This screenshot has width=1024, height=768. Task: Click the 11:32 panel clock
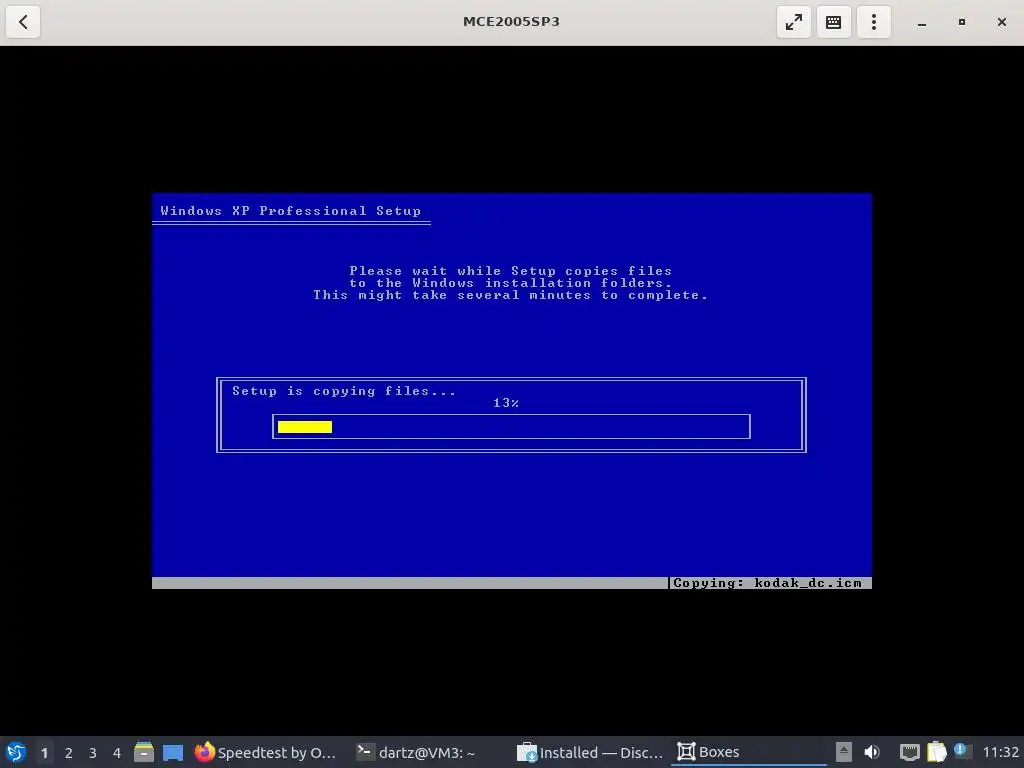pyautogui.click(x=1000, y=752)
